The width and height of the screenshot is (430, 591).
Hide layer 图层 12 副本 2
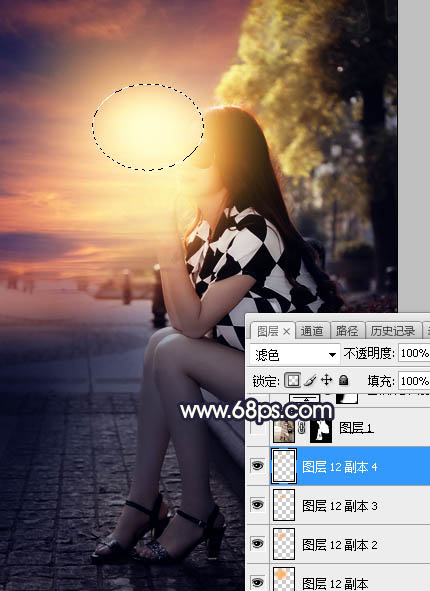(x=258, y=544)
